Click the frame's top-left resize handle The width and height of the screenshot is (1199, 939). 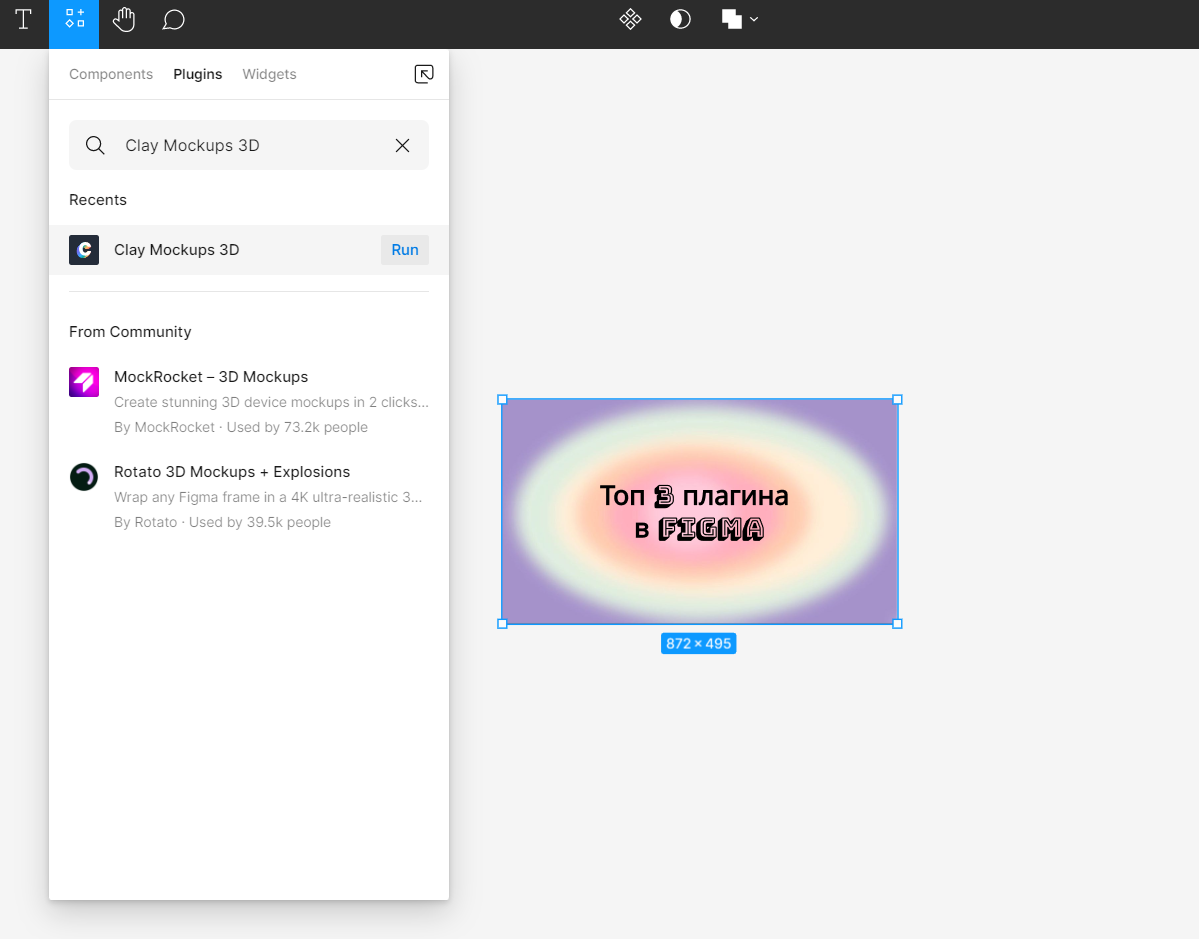(x=502, y=399)
